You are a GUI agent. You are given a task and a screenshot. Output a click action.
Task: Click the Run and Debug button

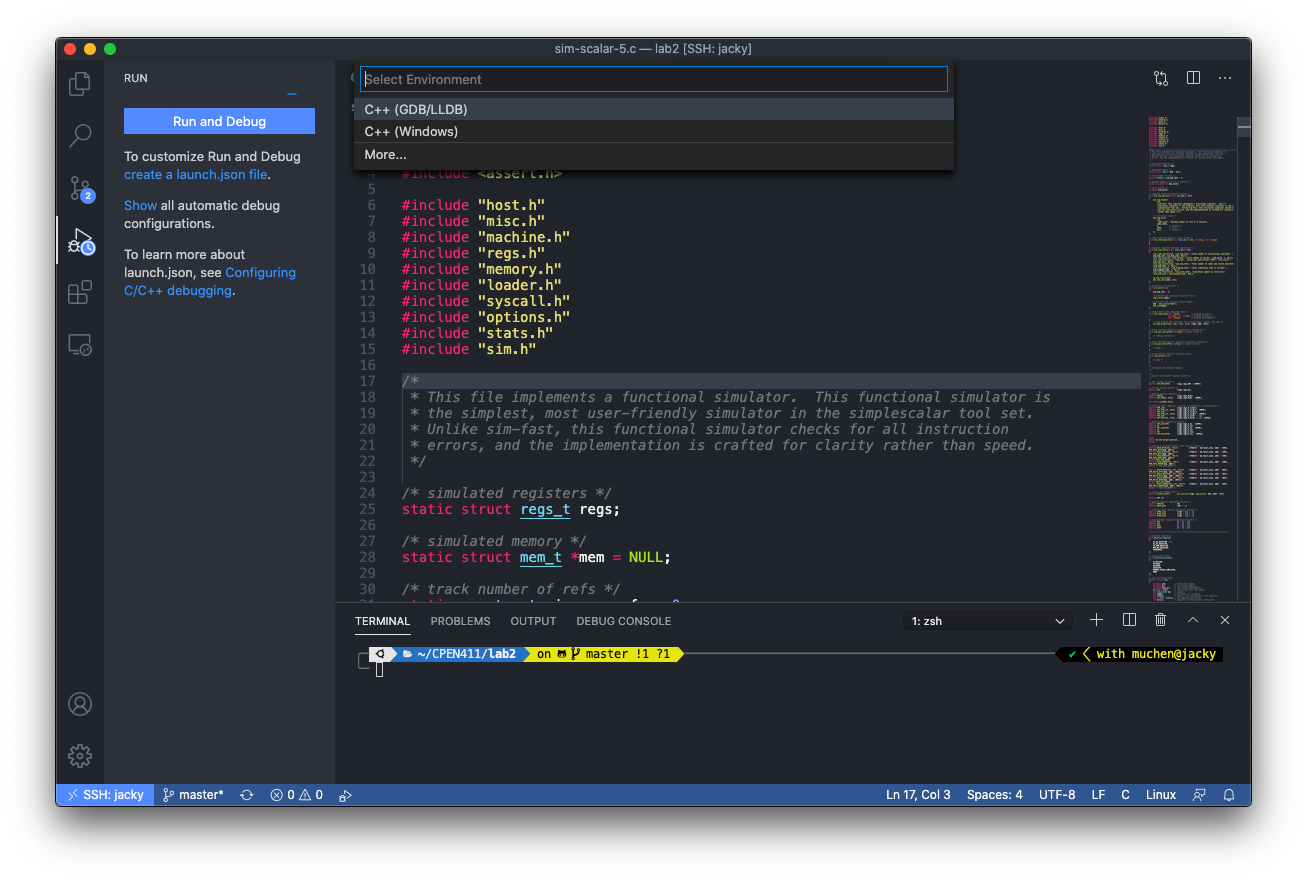(219, 121)
